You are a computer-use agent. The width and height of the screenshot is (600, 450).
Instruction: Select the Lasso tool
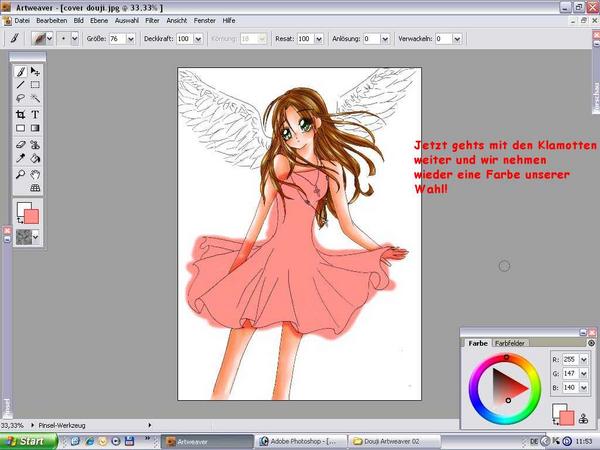21,98
